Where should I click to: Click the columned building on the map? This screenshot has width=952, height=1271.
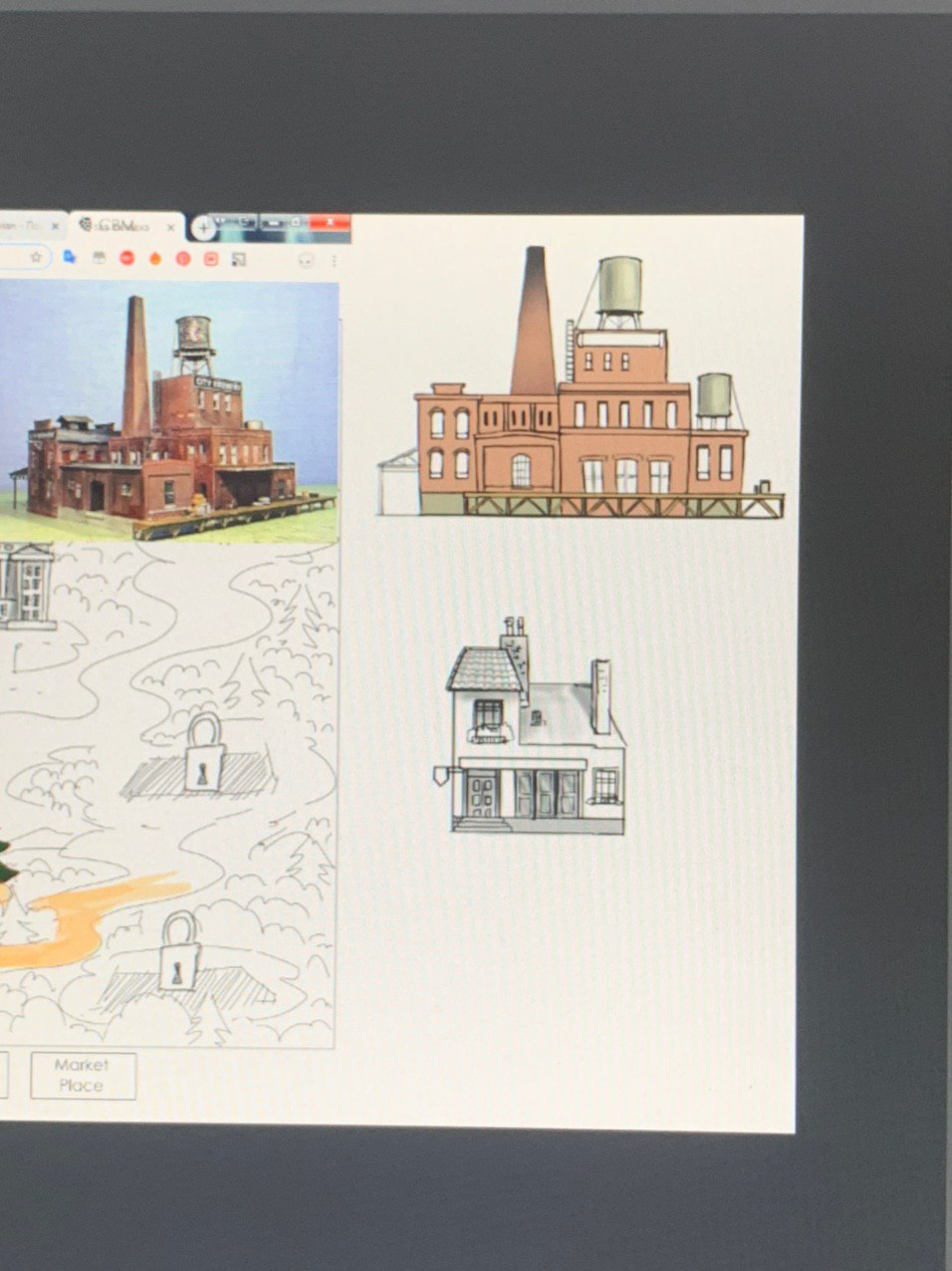pos(26,586)
